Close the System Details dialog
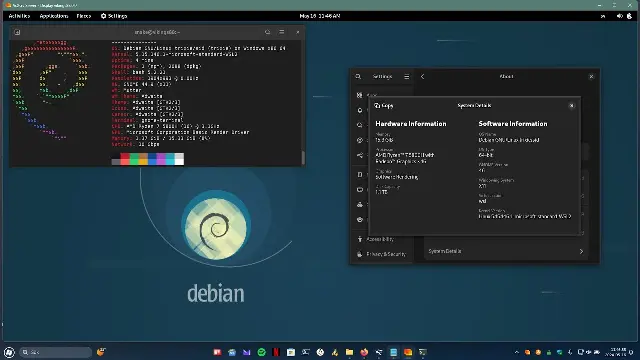This screenshot has width=640, height=360. point(571,106)
